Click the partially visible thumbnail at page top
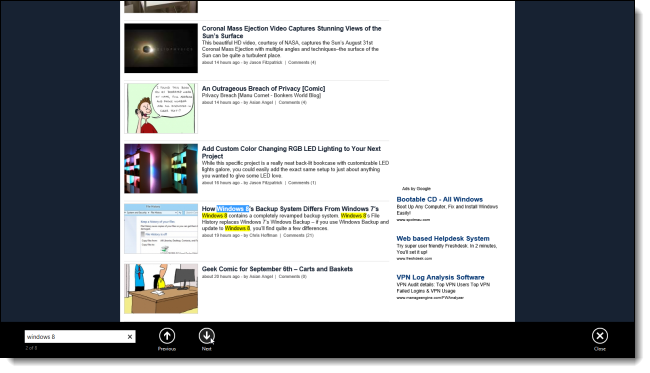Image resolution: width=650 pixels, height=373 pixels. pyautogui.click(x=161, y=6)
